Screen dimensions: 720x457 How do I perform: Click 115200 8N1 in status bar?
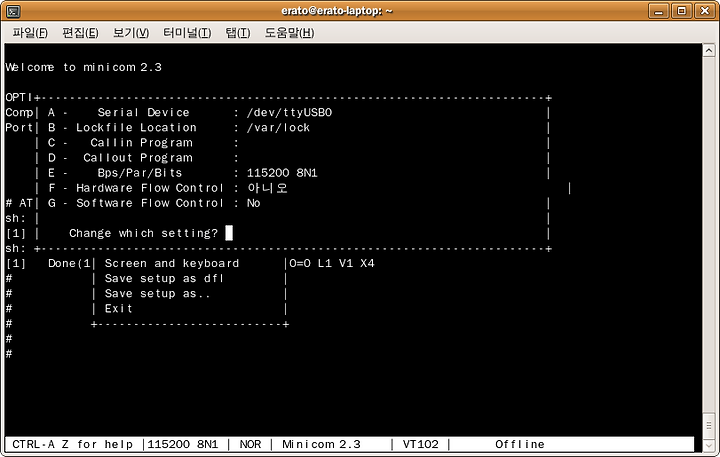pos(183,445)
